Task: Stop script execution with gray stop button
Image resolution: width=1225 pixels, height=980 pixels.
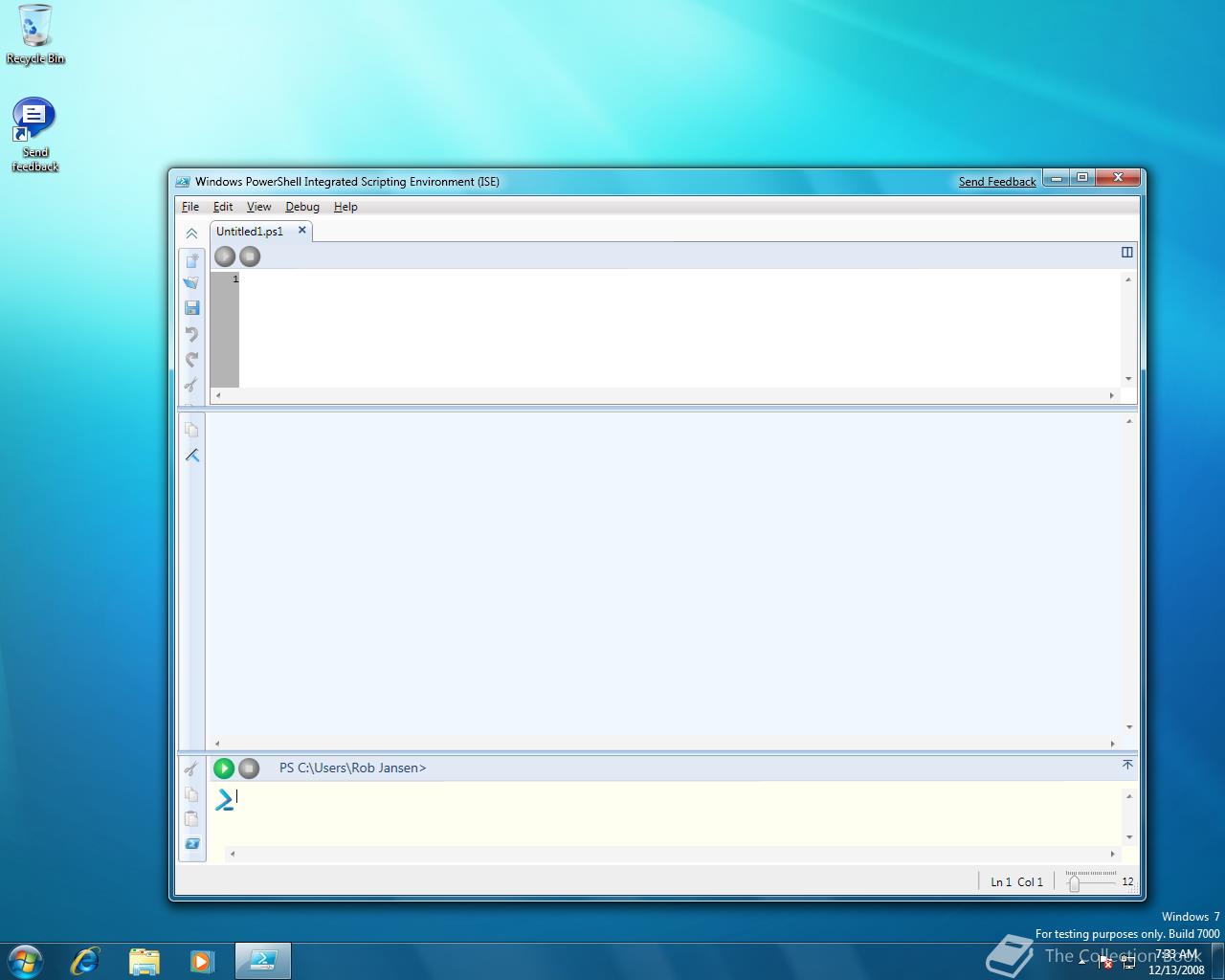Action: (250, 256)
